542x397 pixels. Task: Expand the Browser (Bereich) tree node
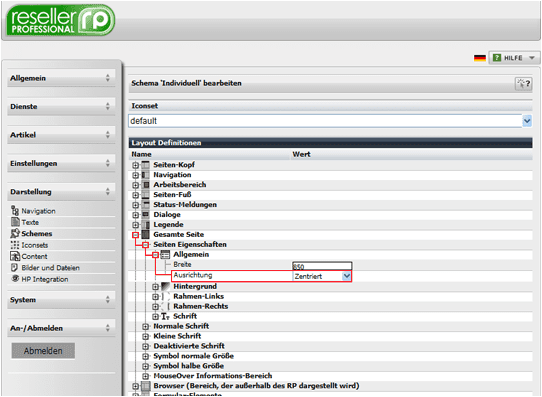(x=136, y=386)
